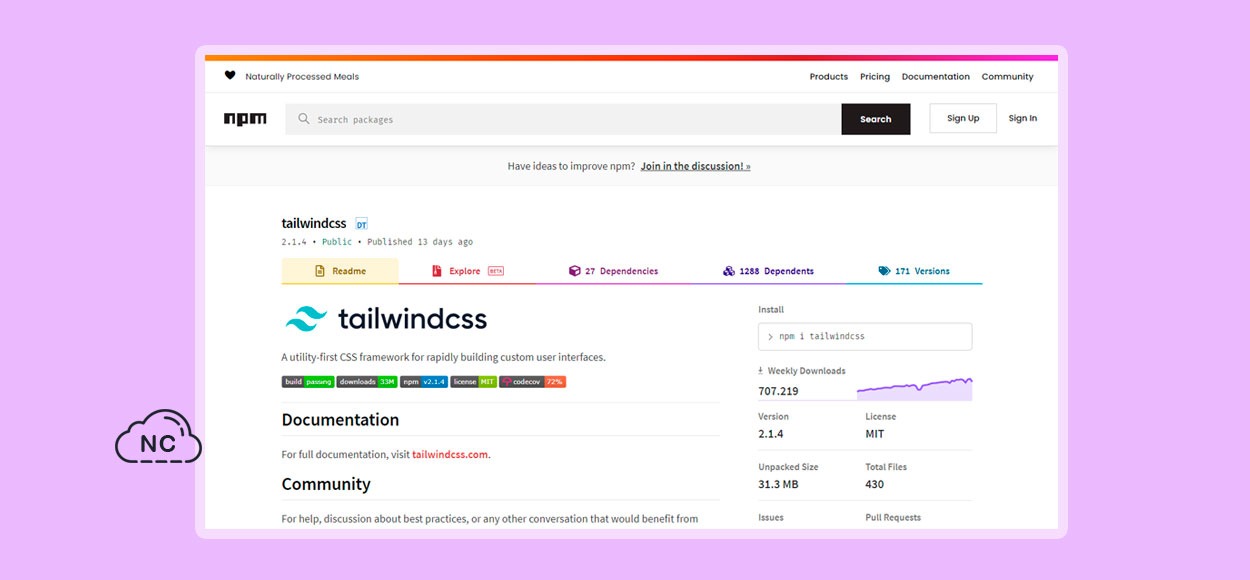This screenshot has width=1250, height=580.
Task: Focus the Search packages field
Action: coord(563,119)
